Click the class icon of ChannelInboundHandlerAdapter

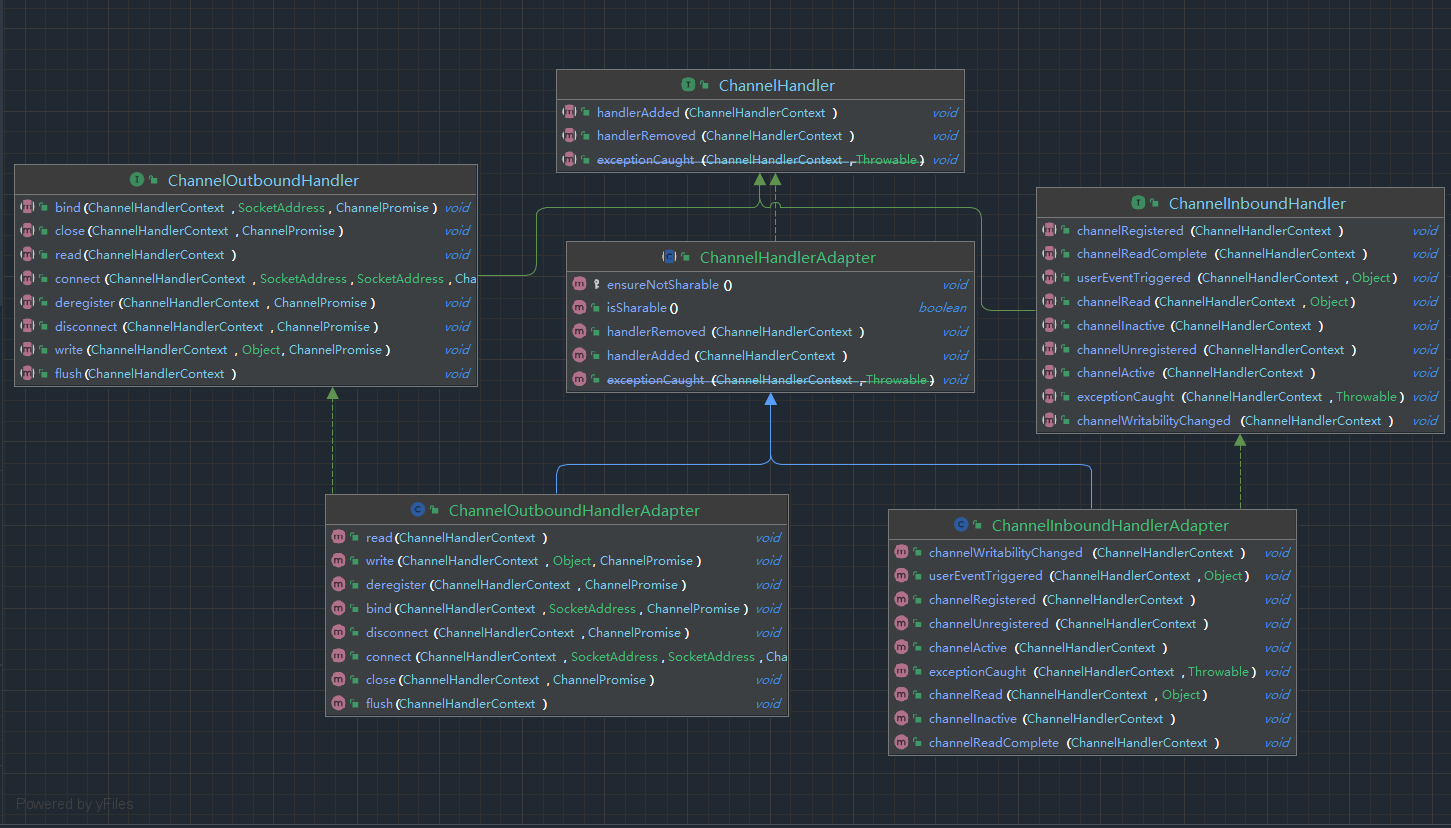pyautogui.click(x=961, y=525)
